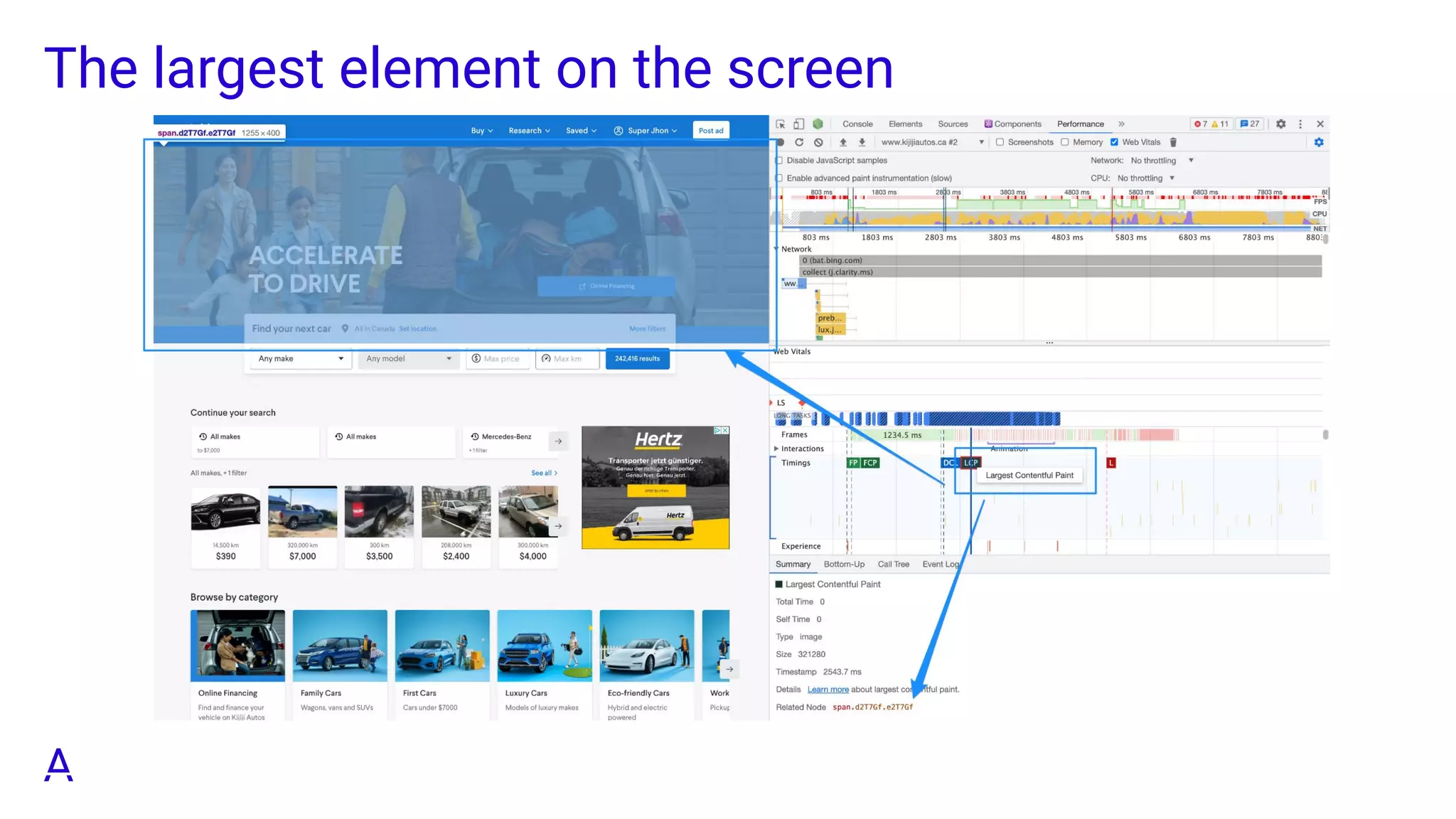This screenshot has height=819, width=1456.
Task: Open the Research menu
Action: (x=530, y=131)
